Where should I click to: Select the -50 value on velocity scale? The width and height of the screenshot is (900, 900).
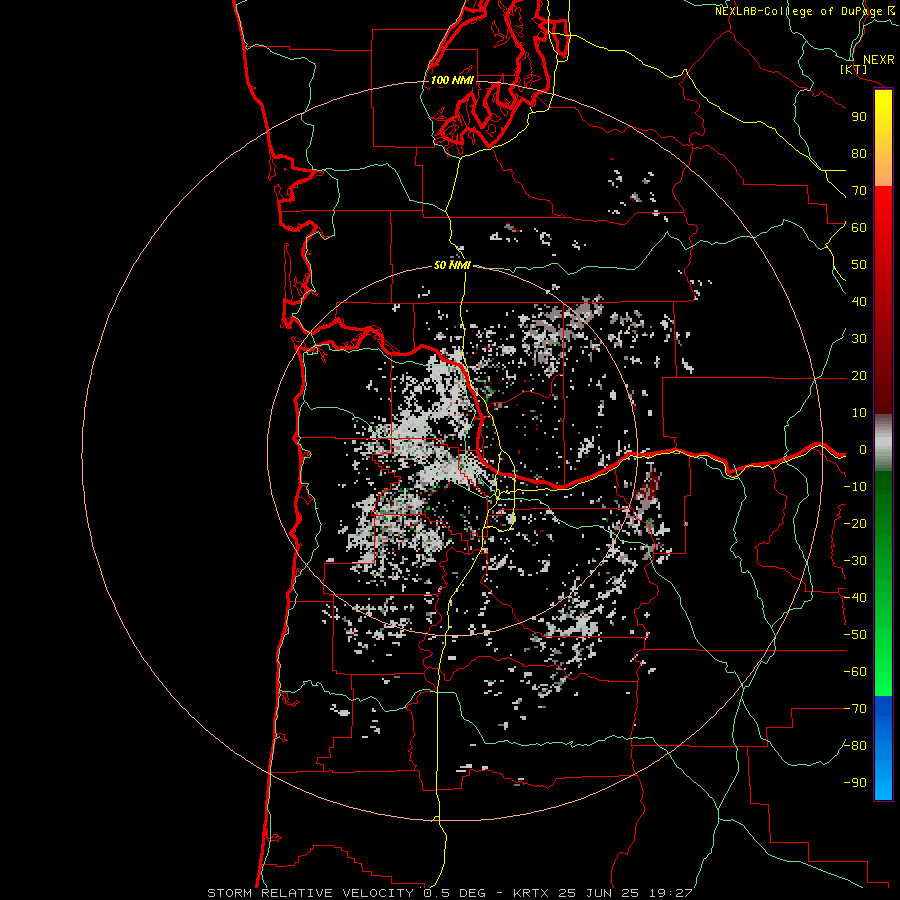[x=855, y=635]
